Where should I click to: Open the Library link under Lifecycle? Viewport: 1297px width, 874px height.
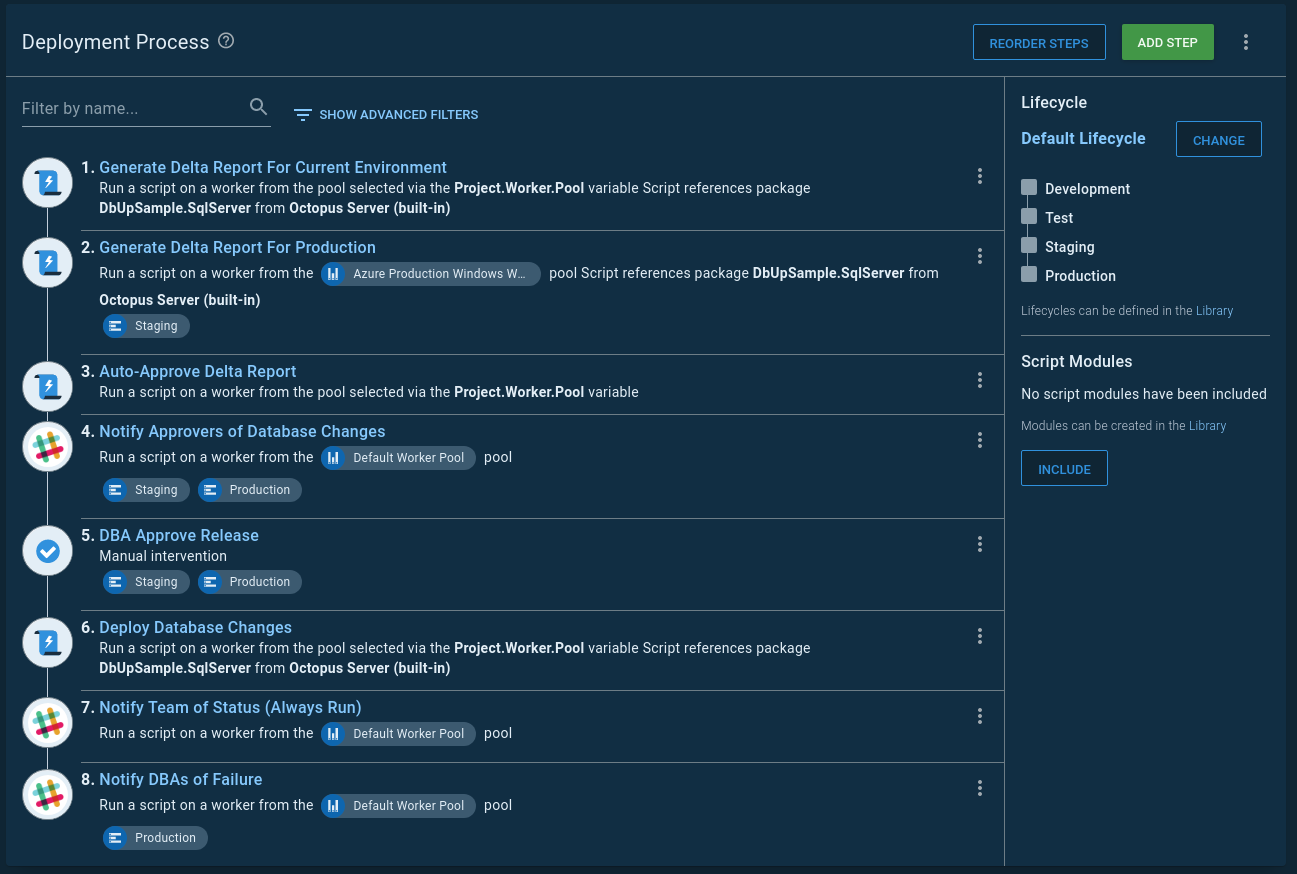pos(1214,310)
